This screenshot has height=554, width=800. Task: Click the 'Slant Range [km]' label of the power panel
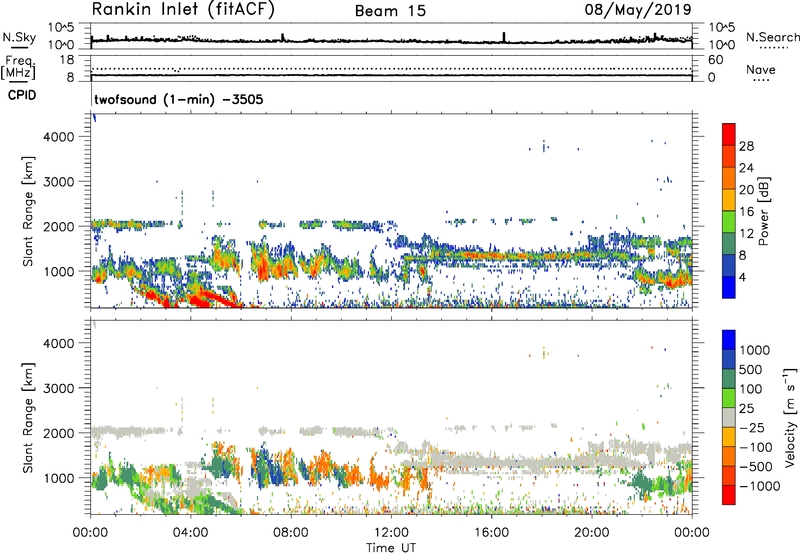[28, 211]
